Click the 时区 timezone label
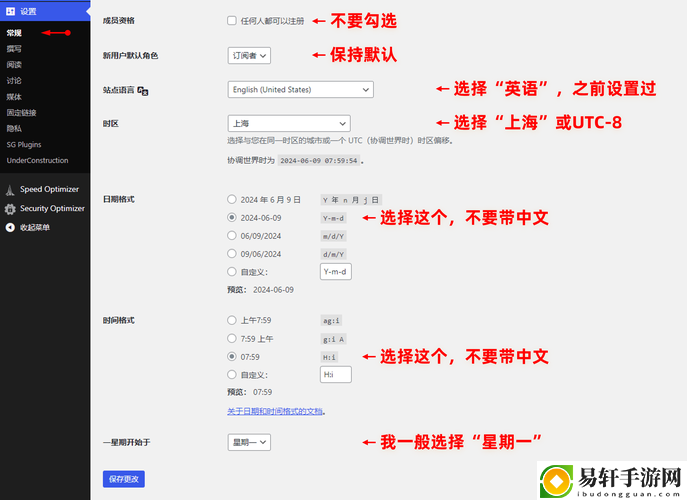Screen dimensions: 687x500 (x=111, y=124)
